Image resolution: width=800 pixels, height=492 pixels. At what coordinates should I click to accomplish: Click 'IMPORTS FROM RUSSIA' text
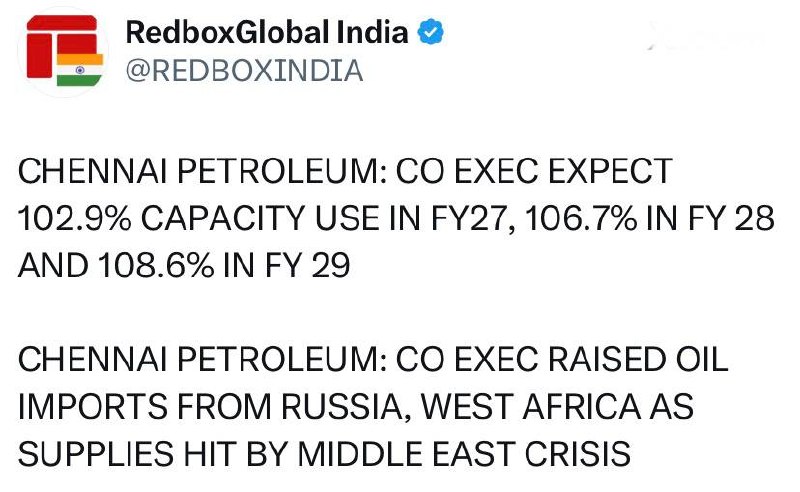click(211, 407)
